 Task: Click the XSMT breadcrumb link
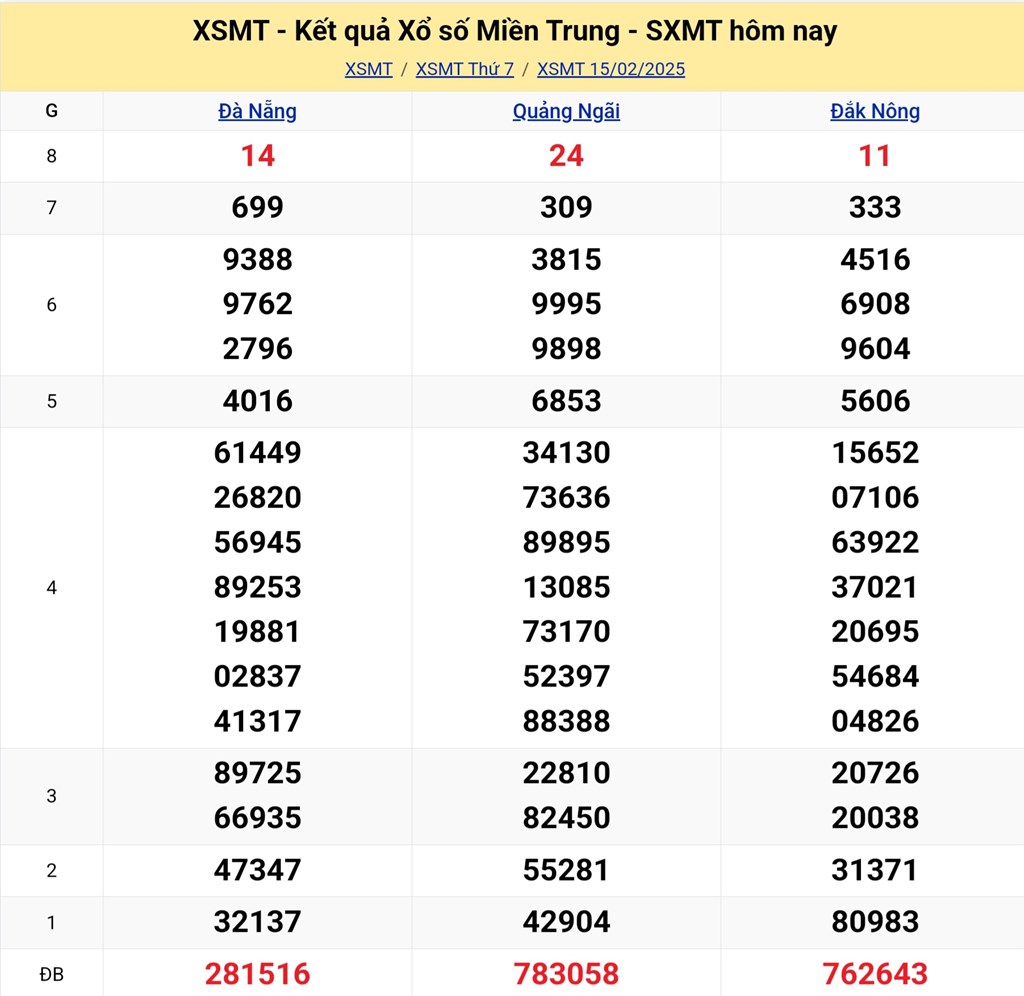[368, 69]
